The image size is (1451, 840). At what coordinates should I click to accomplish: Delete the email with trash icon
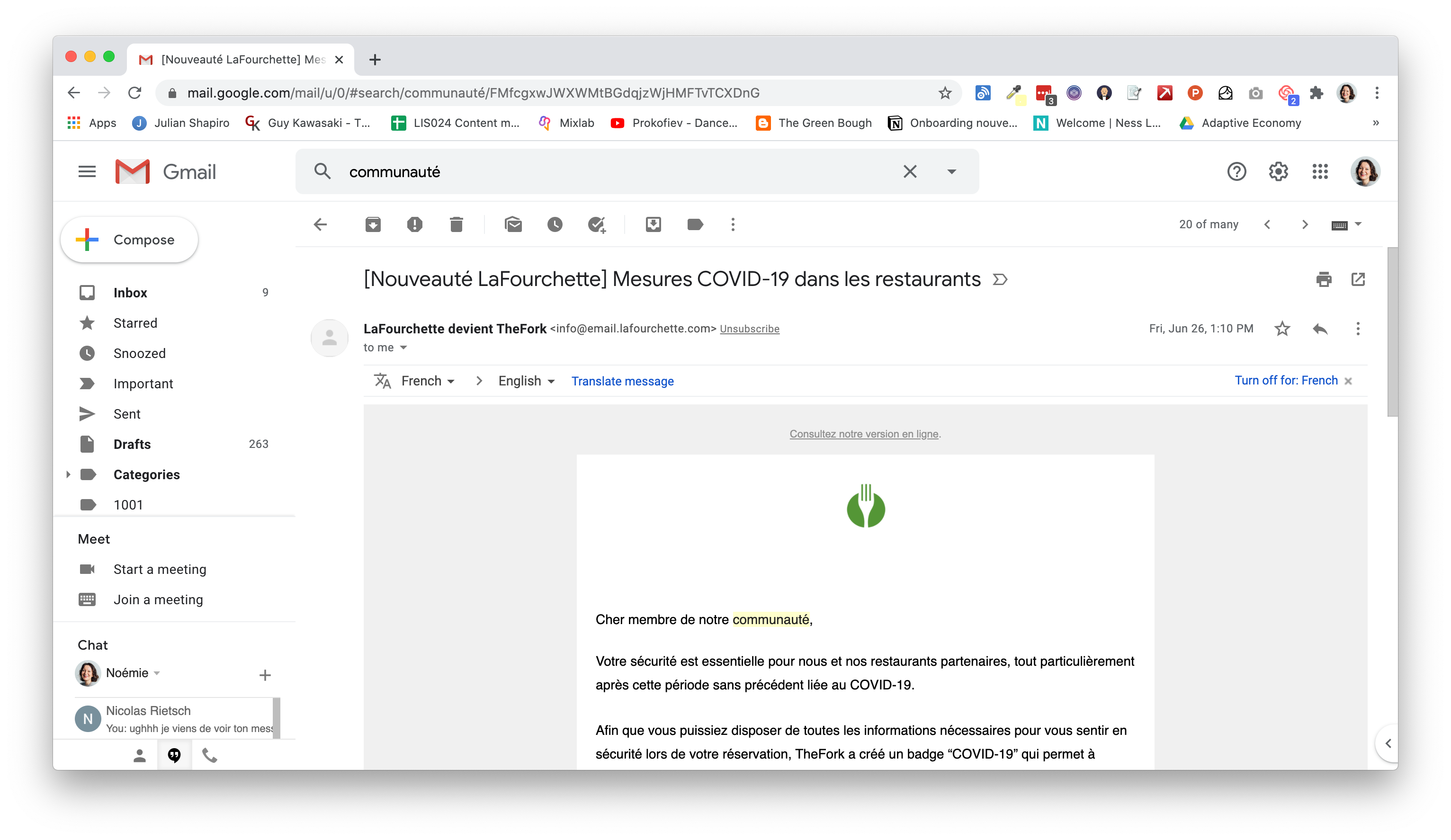456,224
